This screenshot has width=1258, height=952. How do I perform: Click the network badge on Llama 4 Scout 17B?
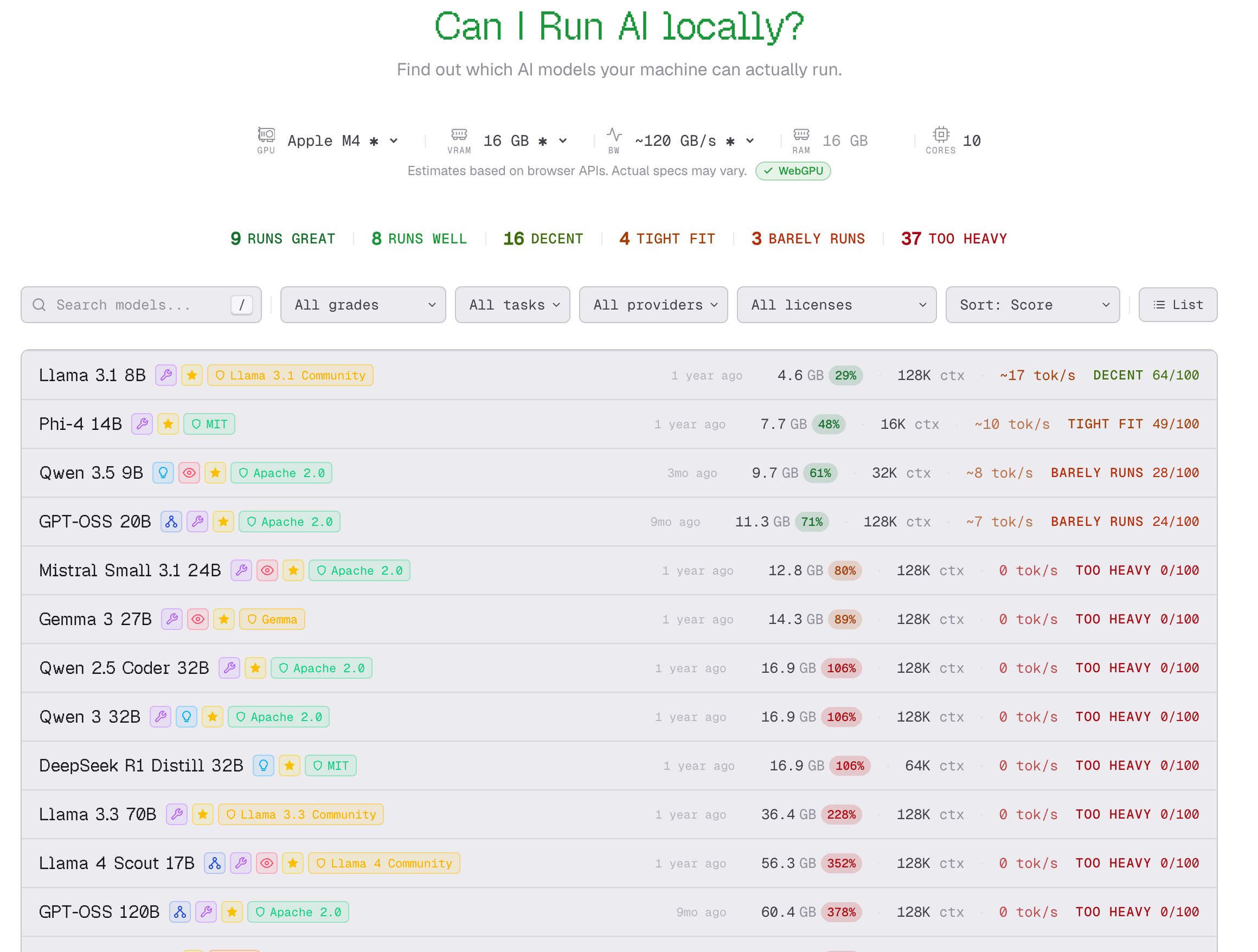(214, 864)
